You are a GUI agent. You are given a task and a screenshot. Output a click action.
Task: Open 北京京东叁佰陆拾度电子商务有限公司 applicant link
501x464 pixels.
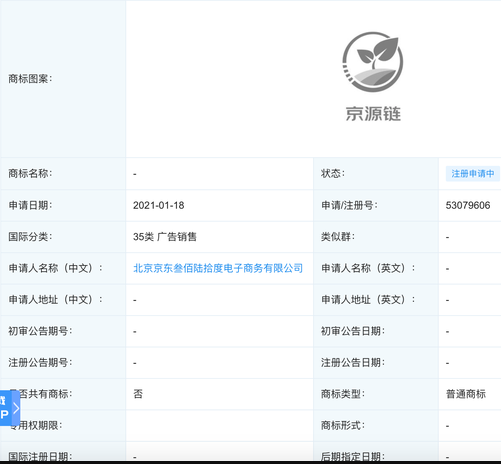218,268
